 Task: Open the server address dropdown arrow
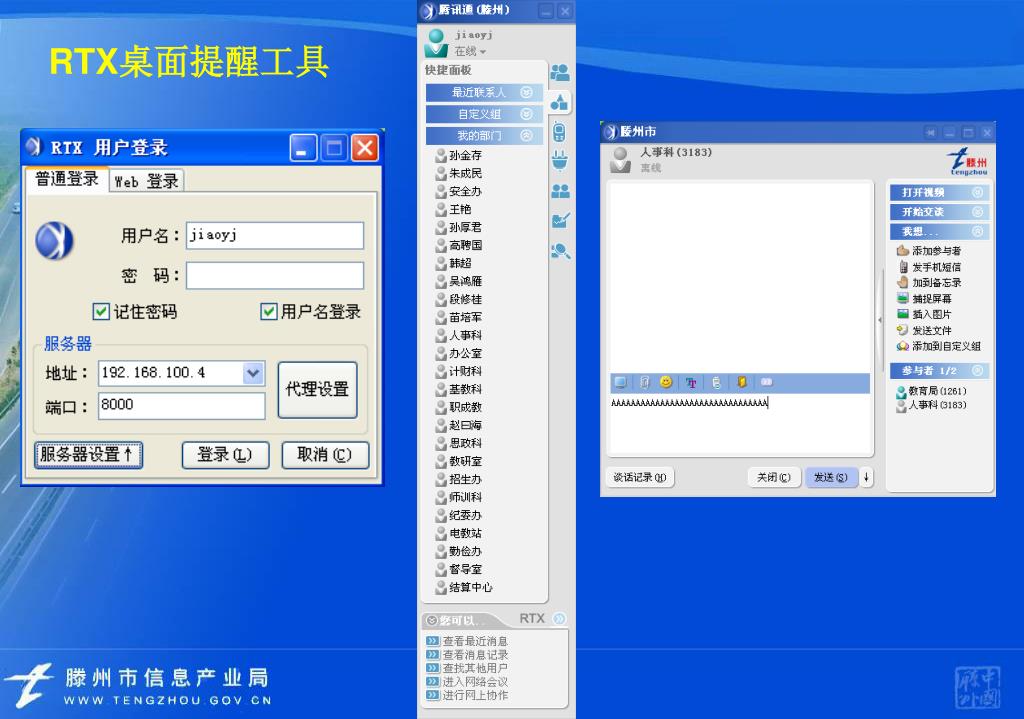253,373
